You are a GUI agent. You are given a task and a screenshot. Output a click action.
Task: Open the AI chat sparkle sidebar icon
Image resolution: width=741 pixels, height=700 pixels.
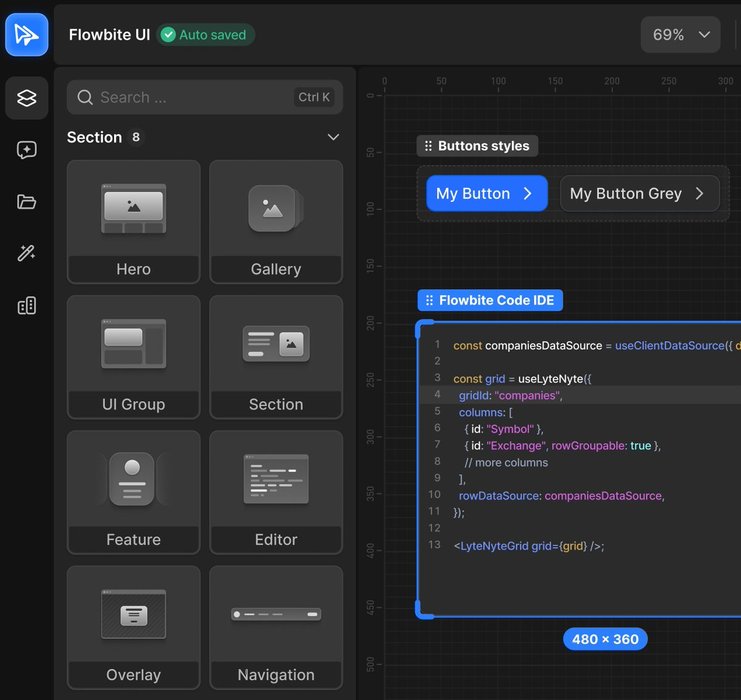click(x=26, y=150)
